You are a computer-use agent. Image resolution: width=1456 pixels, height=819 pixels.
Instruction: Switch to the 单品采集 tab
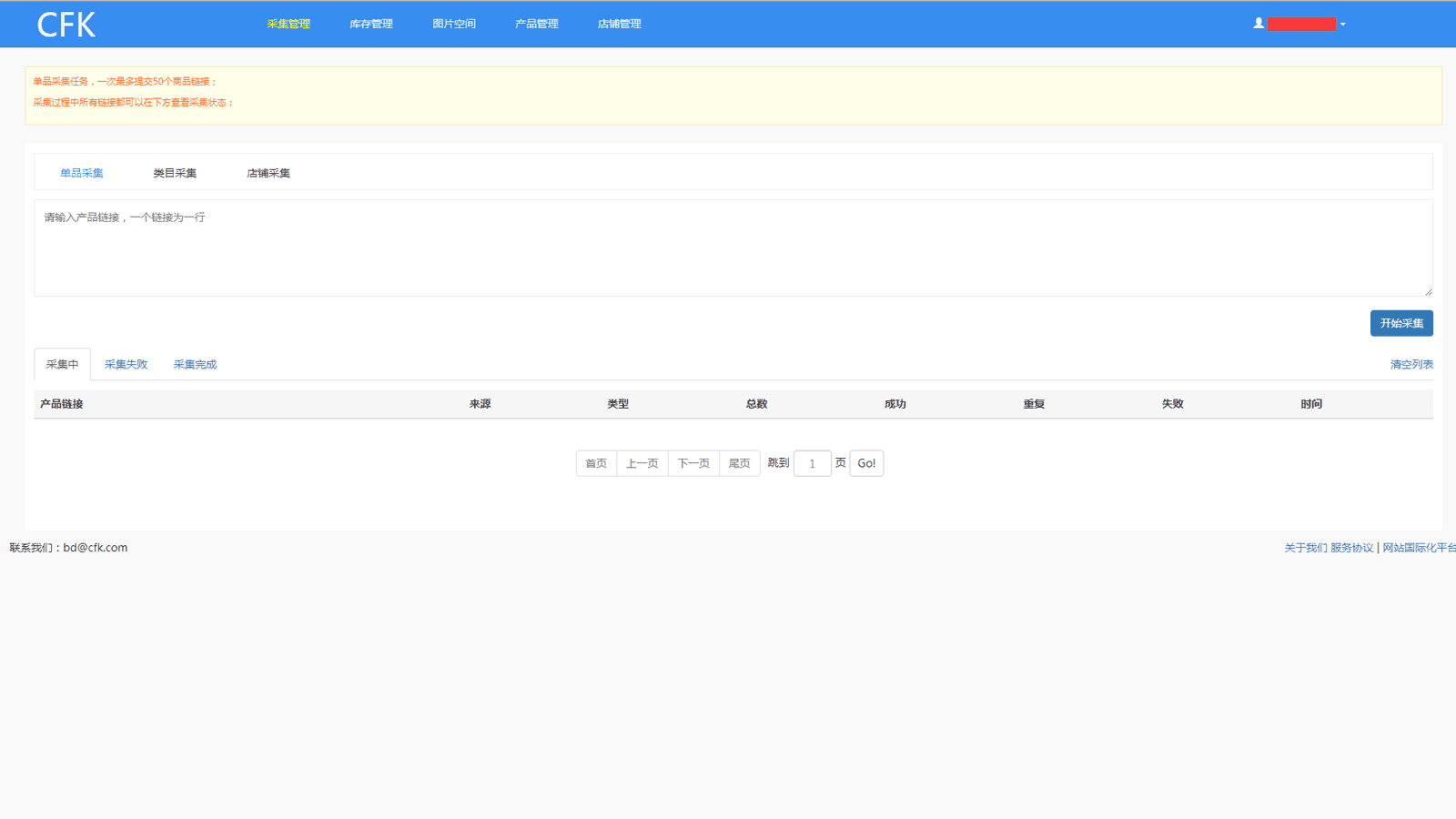82,173
